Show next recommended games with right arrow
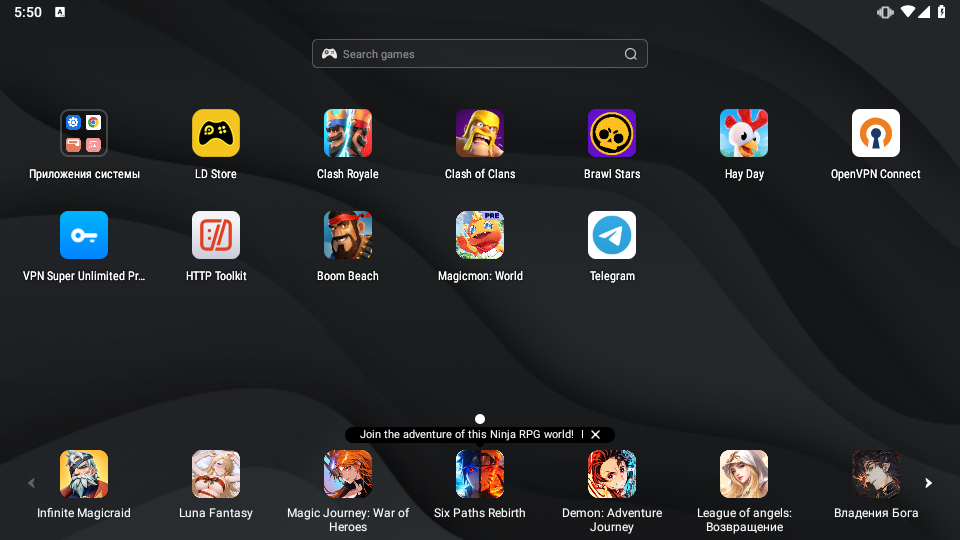 928,483
